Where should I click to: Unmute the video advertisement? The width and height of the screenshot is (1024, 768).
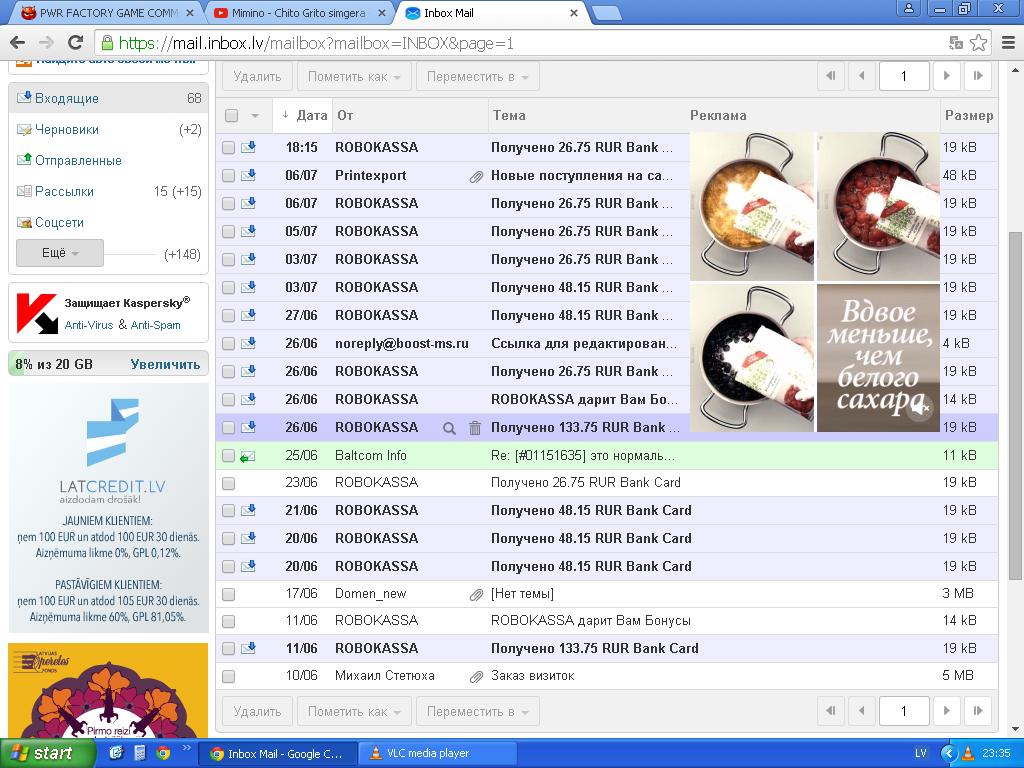pos(921,407)
